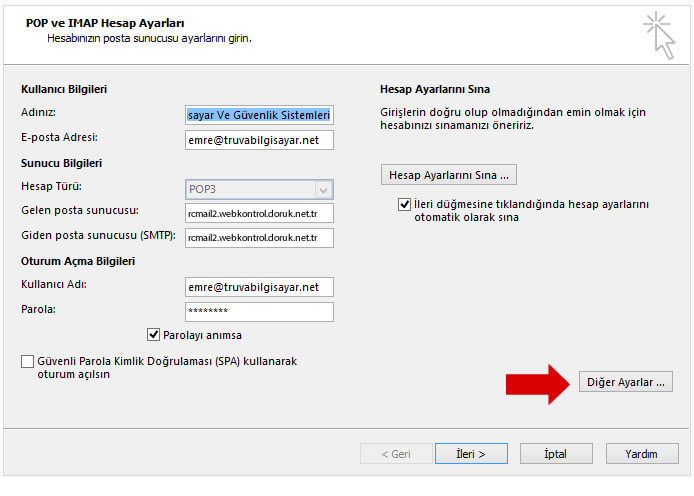This screenshot has width=694, height=496.
Task: Click the E-posta Adresi input field
Action: pyautogui.click(x=259, y=140)
